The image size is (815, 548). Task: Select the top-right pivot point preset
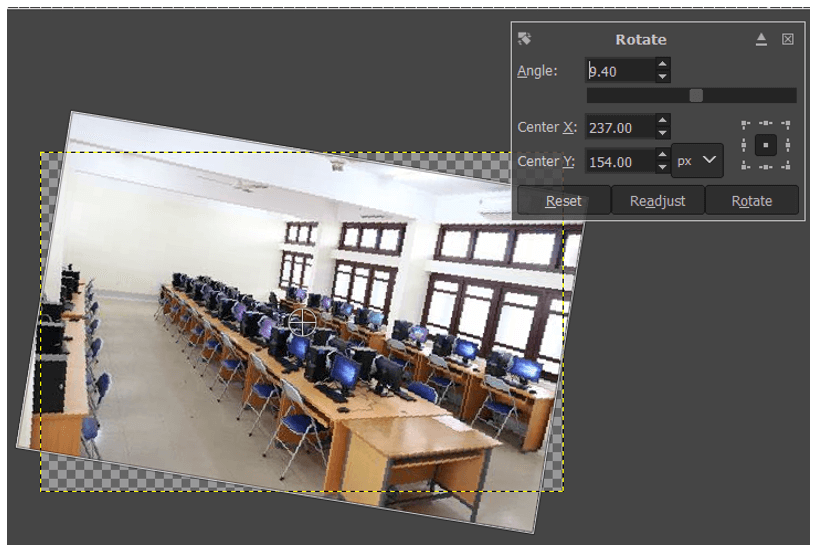786,124
